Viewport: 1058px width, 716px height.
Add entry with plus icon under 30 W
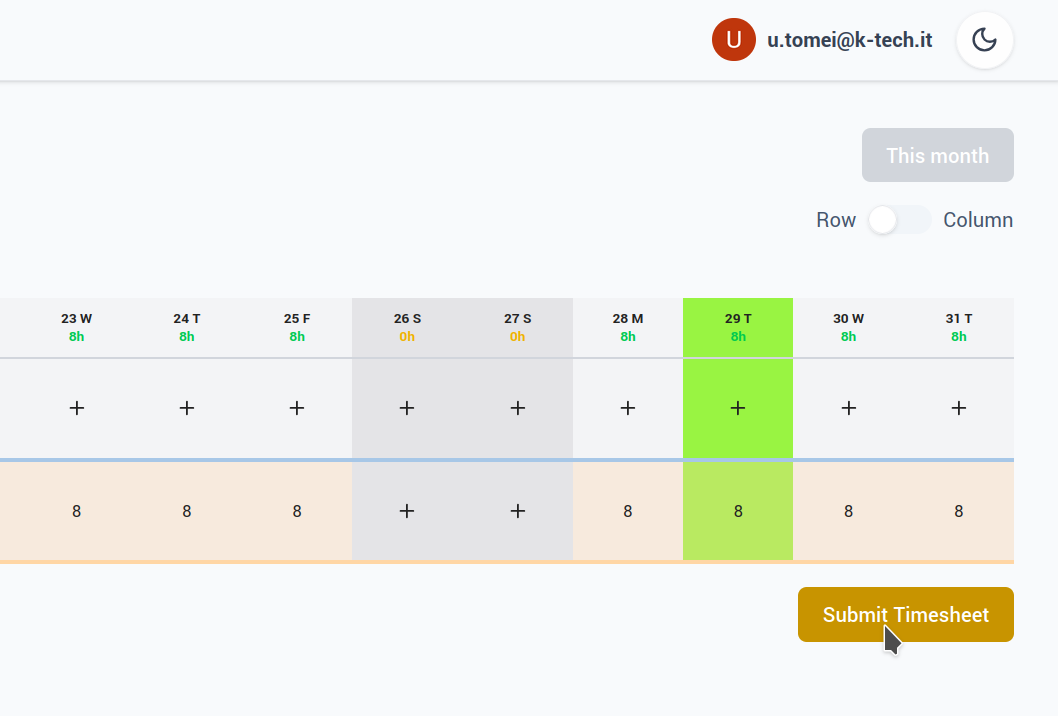point(848,408)
